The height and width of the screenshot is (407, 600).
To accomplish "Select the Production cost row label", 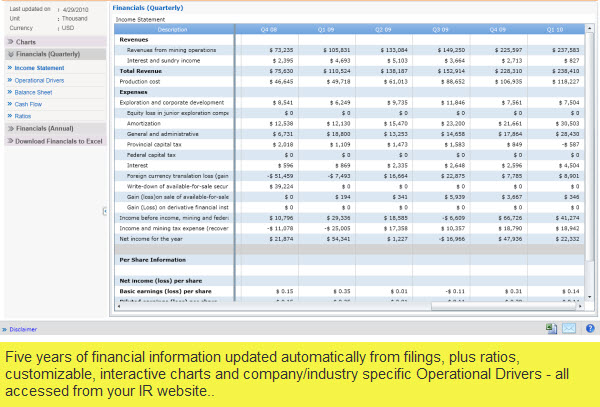I will pyautogui.click(x=140, y=81).
